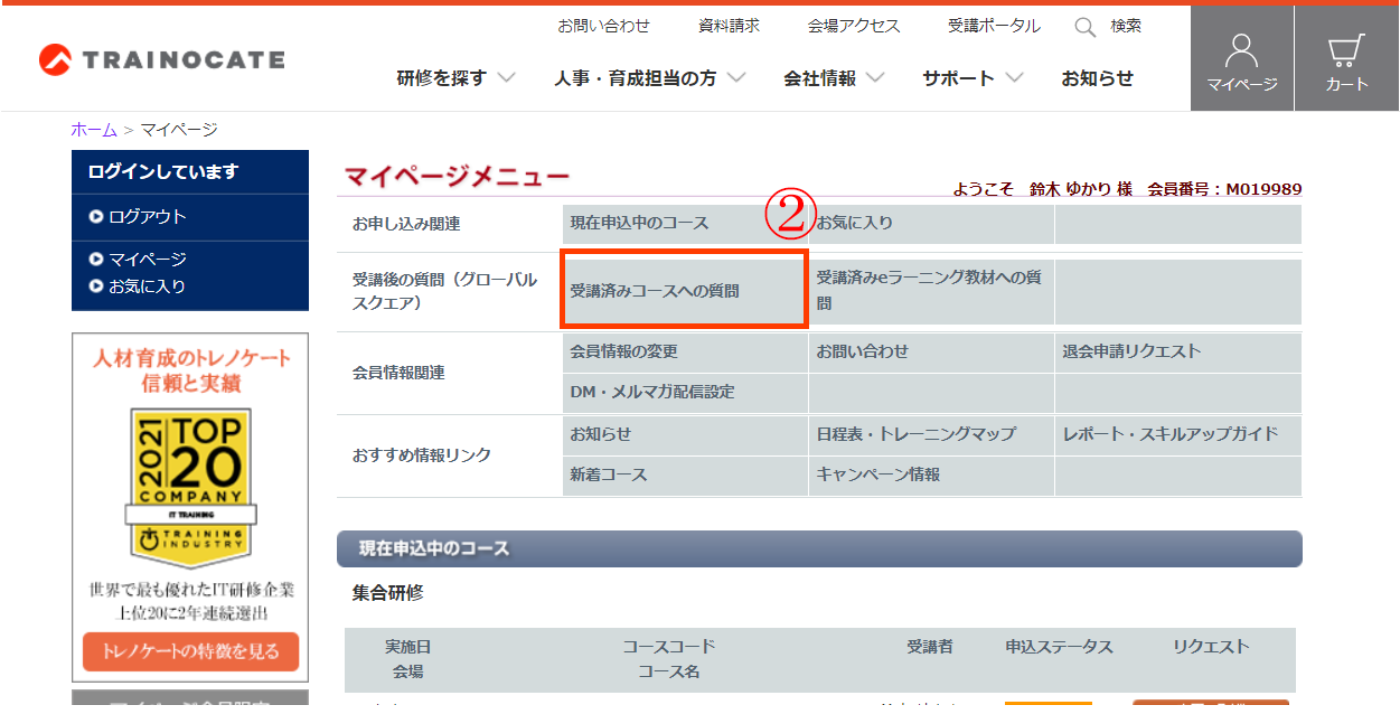Click the 現在申込中のコース section header bar
The width and height of the screenshot is (1400, 706).
click(819, 549)
